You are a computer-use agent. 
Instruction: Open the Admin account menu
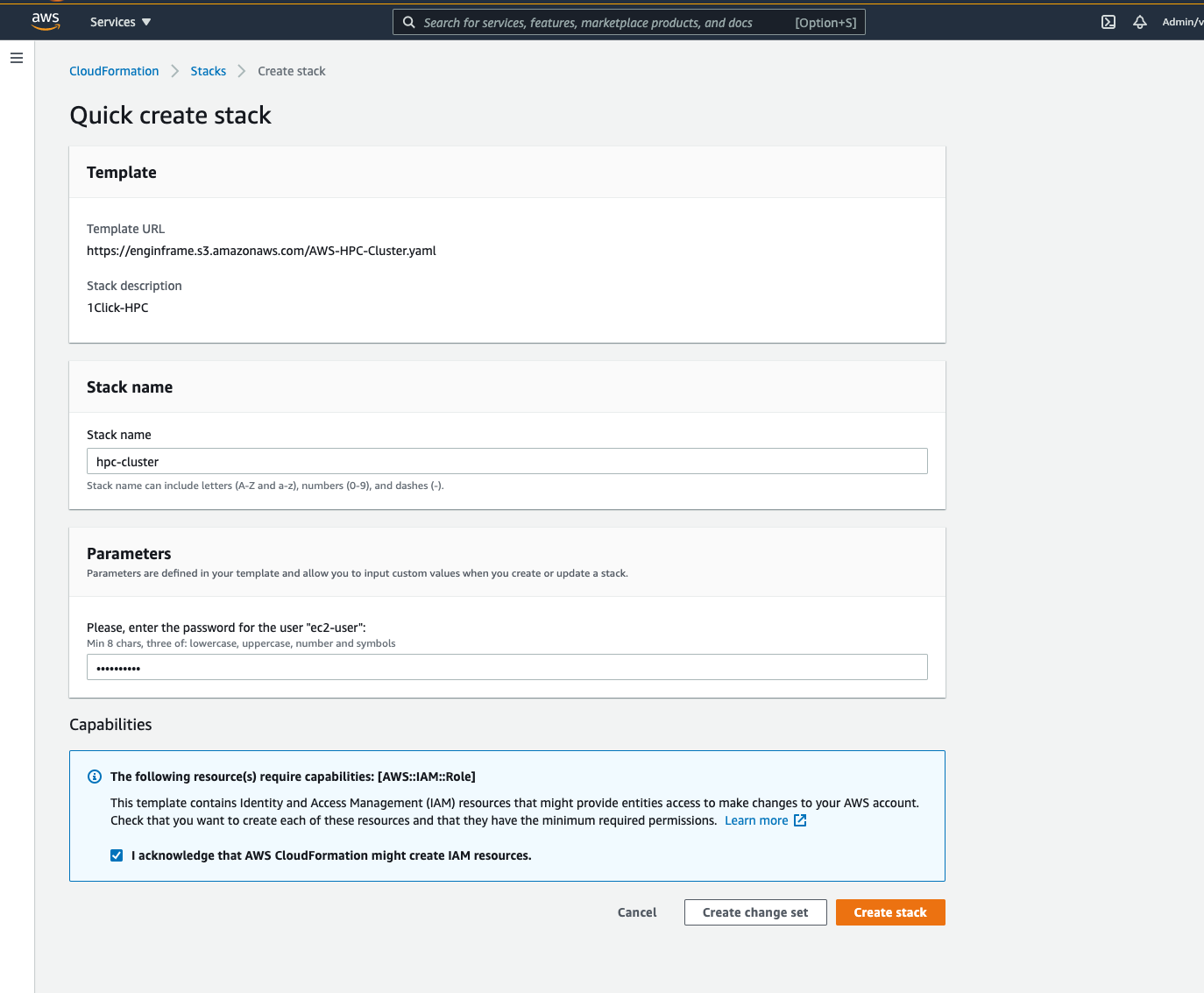click(x=1182, y=22)
